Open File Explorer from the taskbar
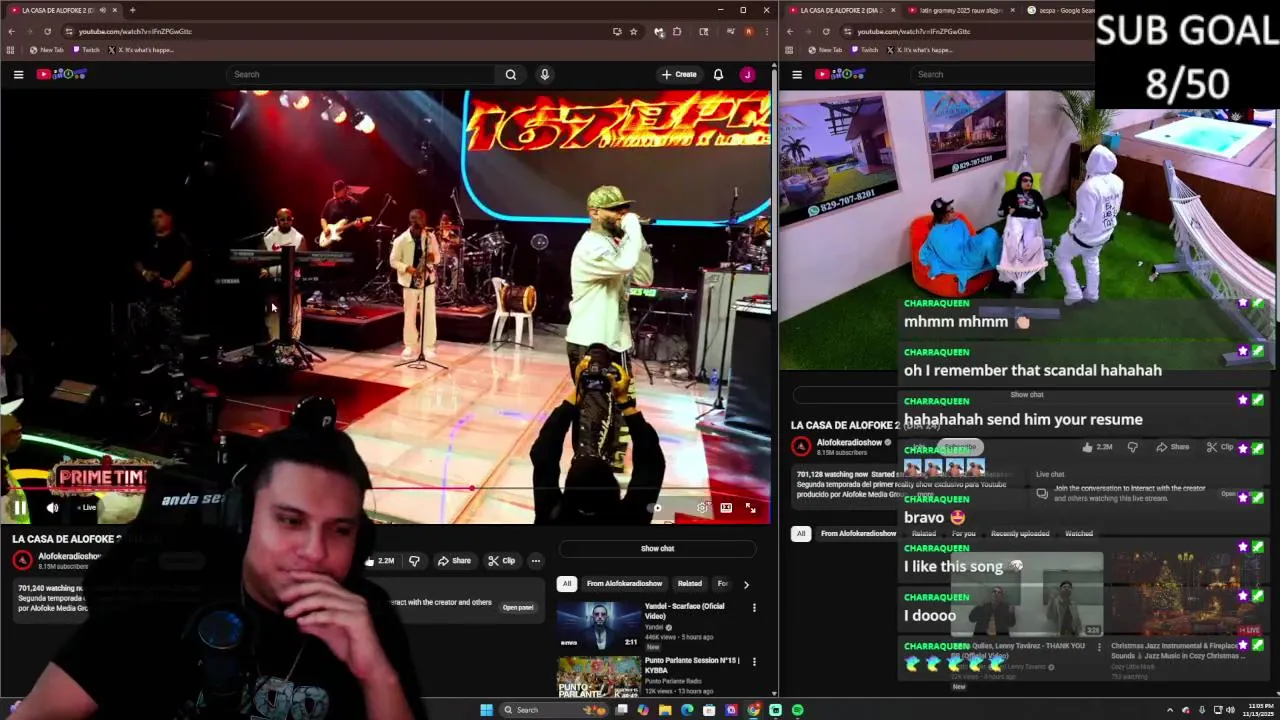Viewport: 1280px width, 720px height. coord(665,710)
